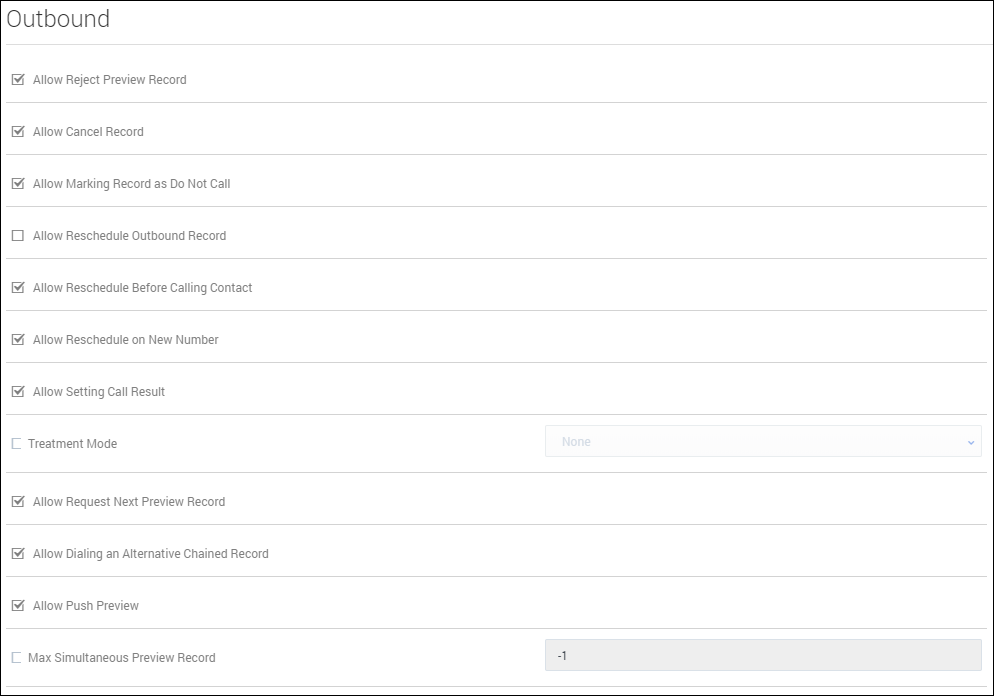This screenshot has width=994, height=696.
Task: Click the Max Simultaneous Preview Record value field
Action: pyautogui.click(x=762, y=656)
